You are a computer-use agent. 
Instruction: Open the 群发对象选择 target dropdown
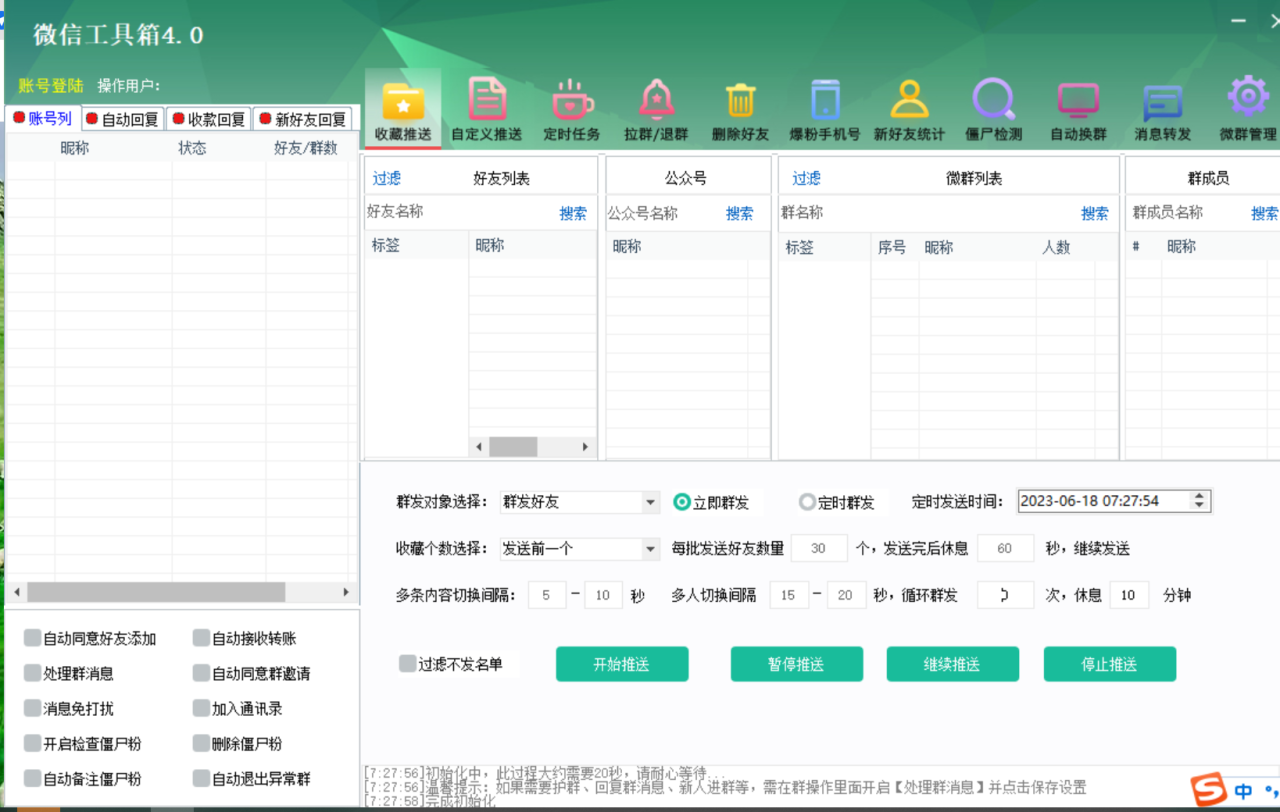(651, 501)
